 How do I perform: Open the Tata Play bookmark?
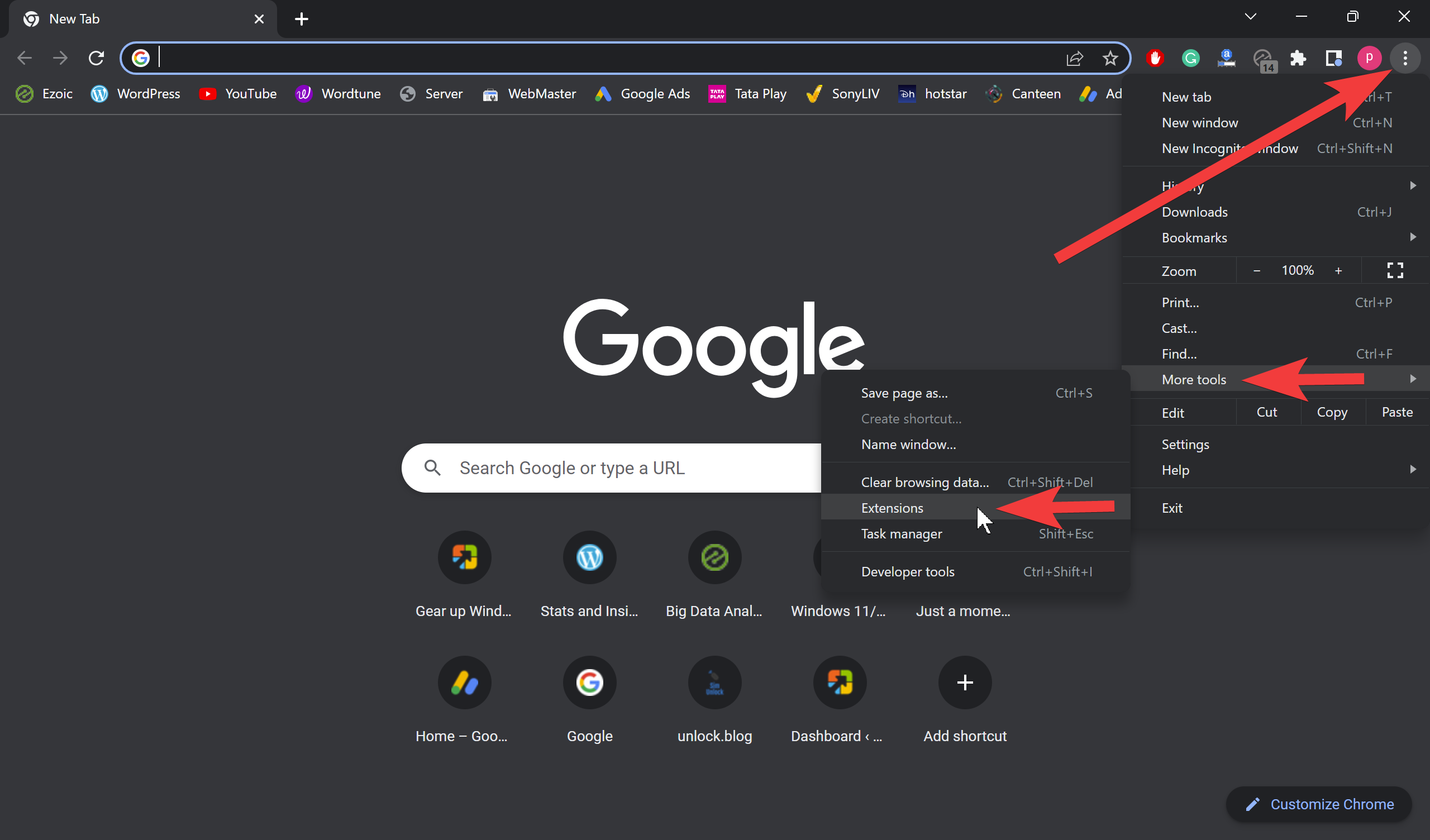tap(747, 94)
